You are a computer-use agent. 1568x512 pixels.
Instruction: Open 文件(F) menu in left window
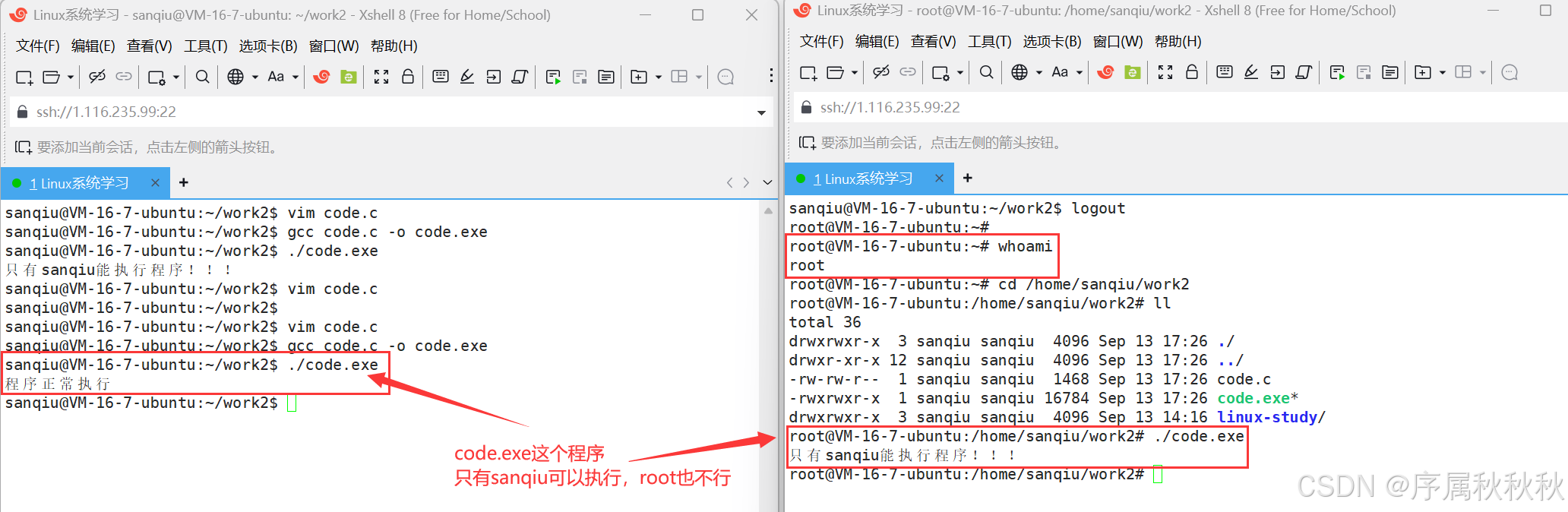(38, 46)
